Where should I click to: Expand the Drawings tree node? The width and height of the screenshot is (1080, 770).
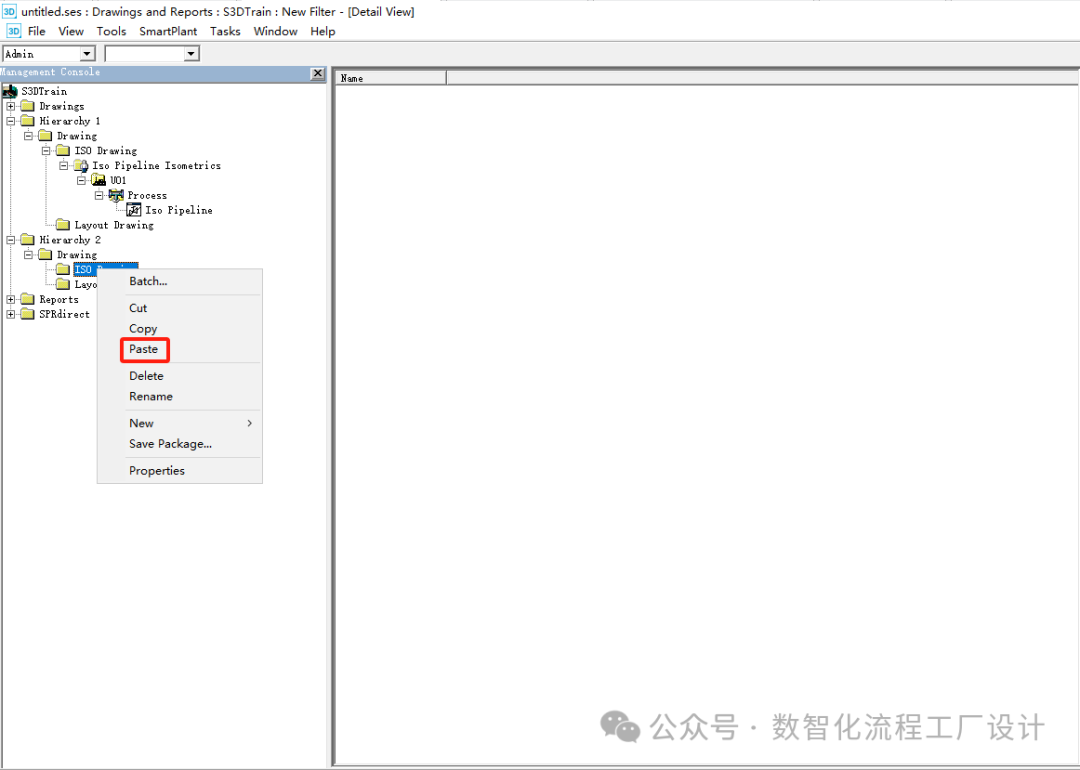point(10,106)
